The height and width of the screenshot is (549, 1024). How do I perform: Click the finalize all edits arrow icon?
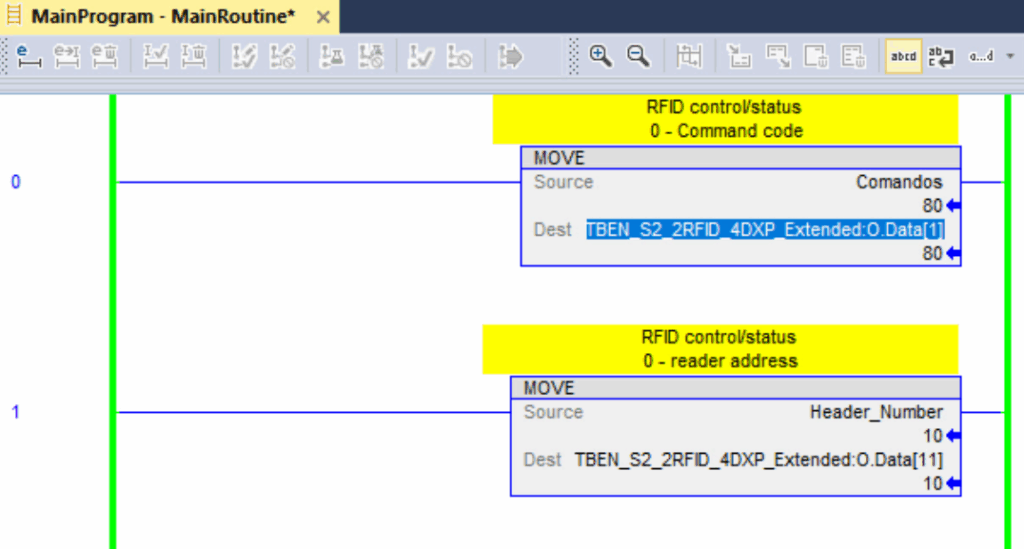pos(510,57)
